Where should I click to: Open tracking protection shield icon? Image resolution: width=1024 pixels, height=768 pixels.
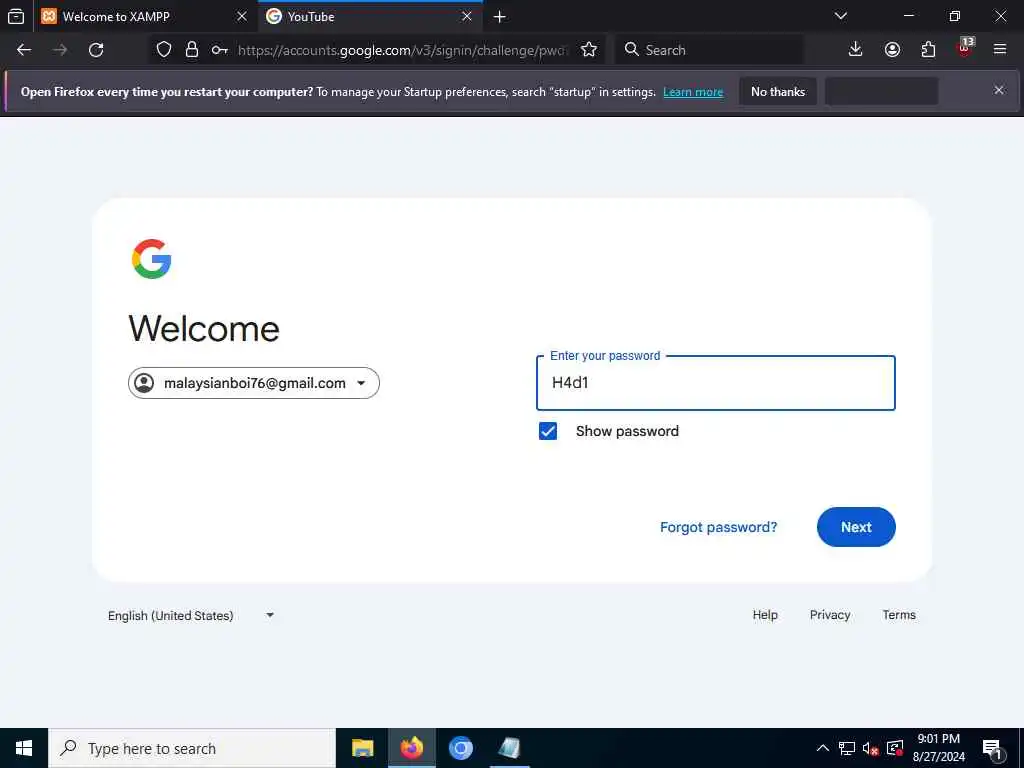point(164,50)
